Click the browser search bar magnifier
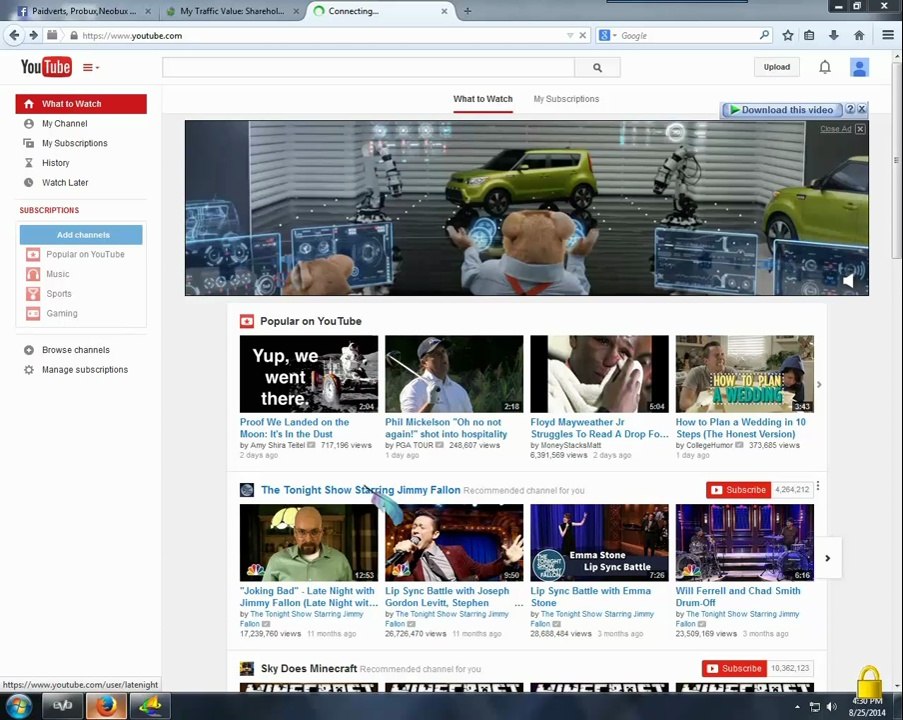903x720 pixels. (x=764, y=35)
